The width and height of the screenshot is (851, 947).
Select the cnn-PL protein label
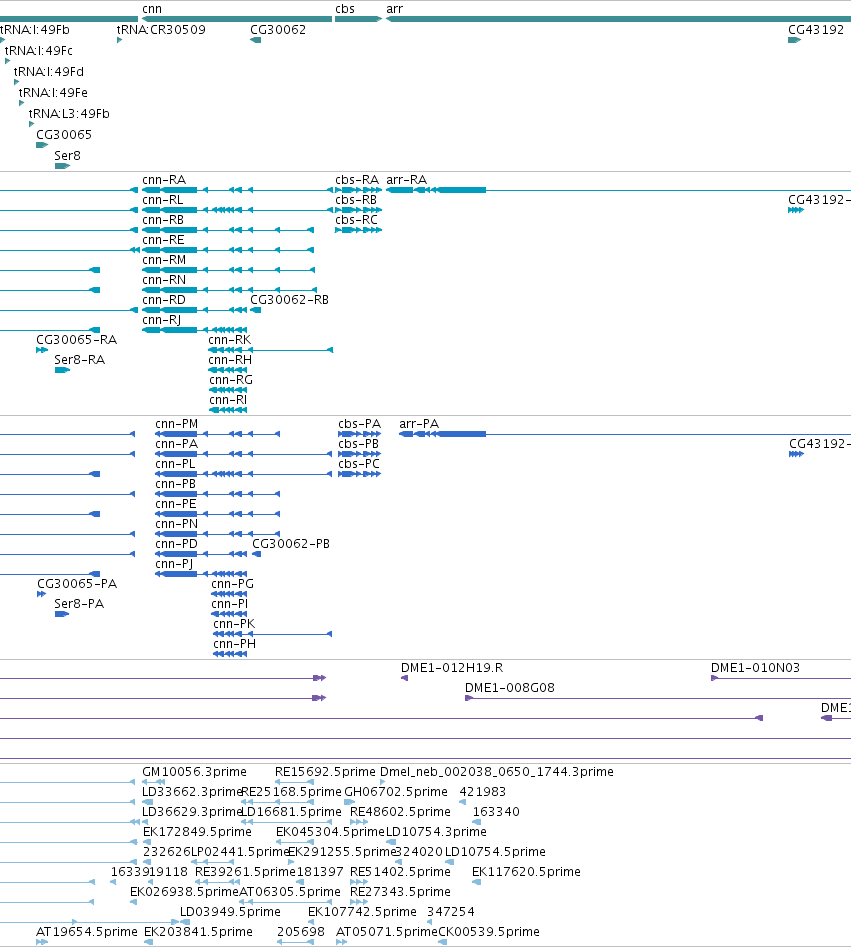coord(175,464)
